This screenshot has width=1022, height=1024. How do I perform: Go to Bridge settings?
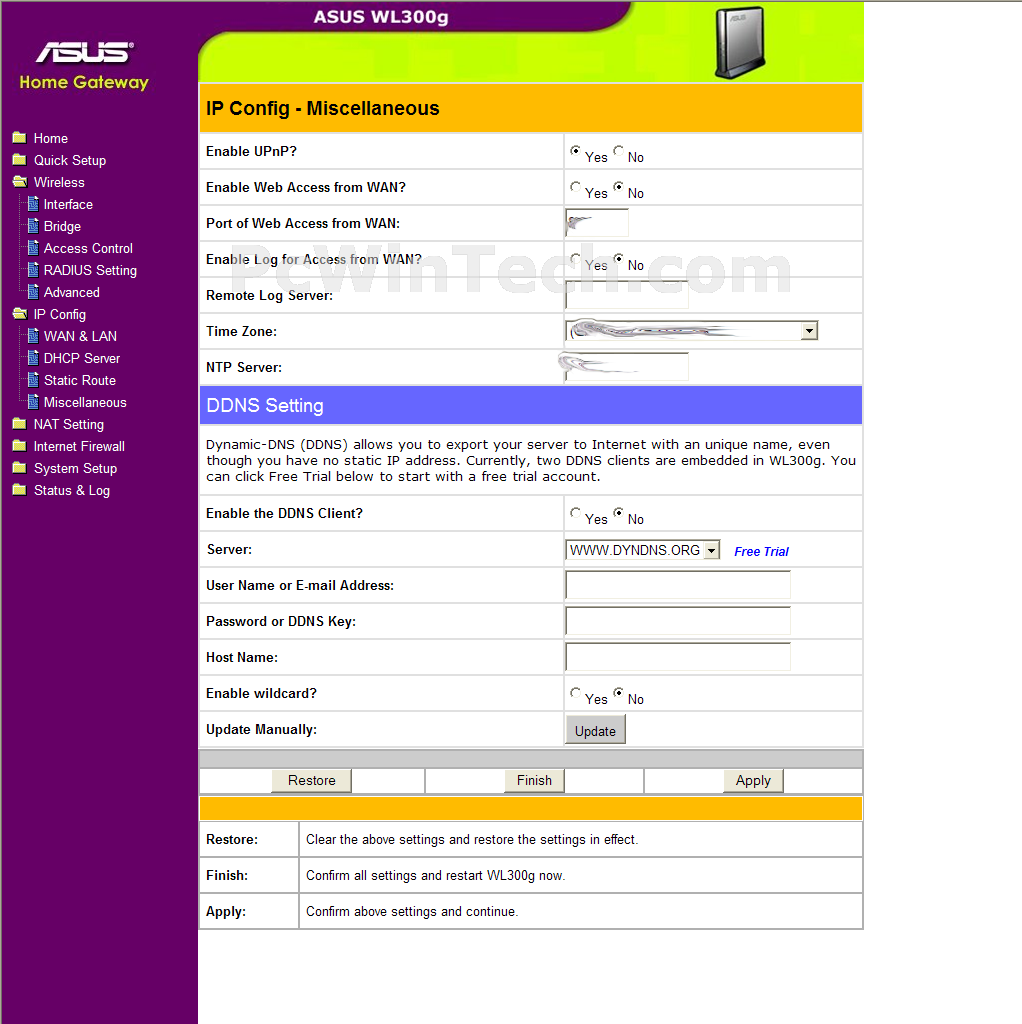pos(63,227)
